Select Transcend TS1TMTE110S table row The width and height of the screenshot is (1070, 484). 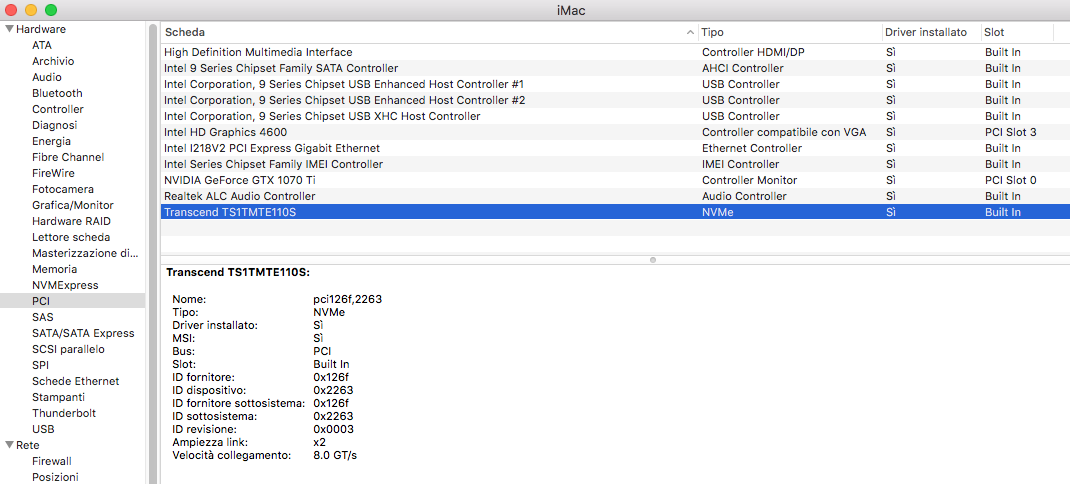pyautogui.click(x=615, y=212)
